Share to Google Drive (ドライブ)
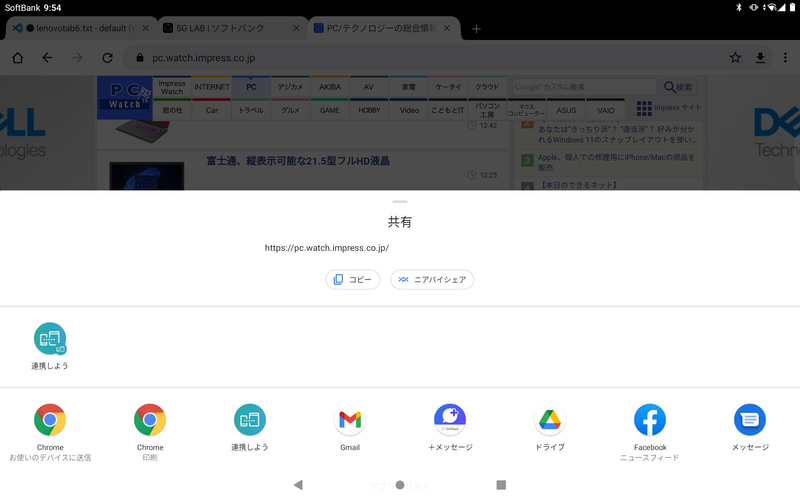Viewport: 800px width, 500px height. tap(550, 419)
